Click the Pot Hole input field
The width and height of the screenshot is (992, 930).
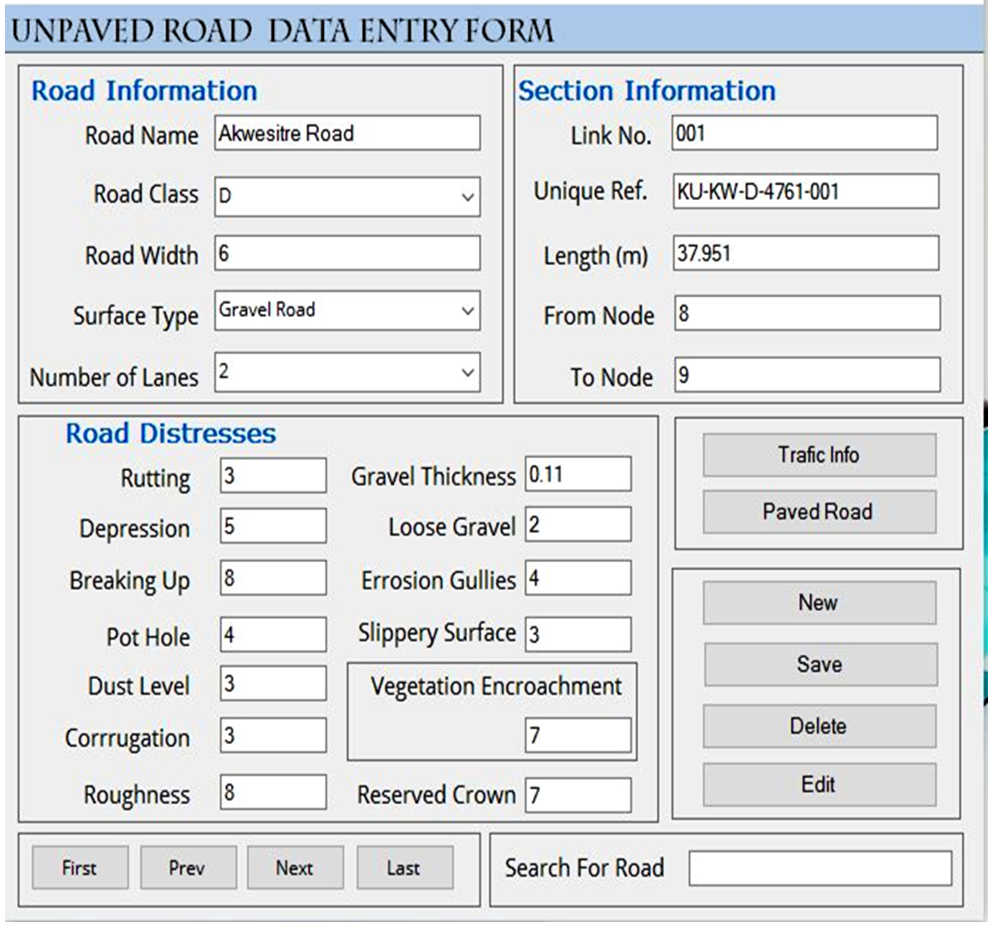pyautogui.click(x=273, y=635)
